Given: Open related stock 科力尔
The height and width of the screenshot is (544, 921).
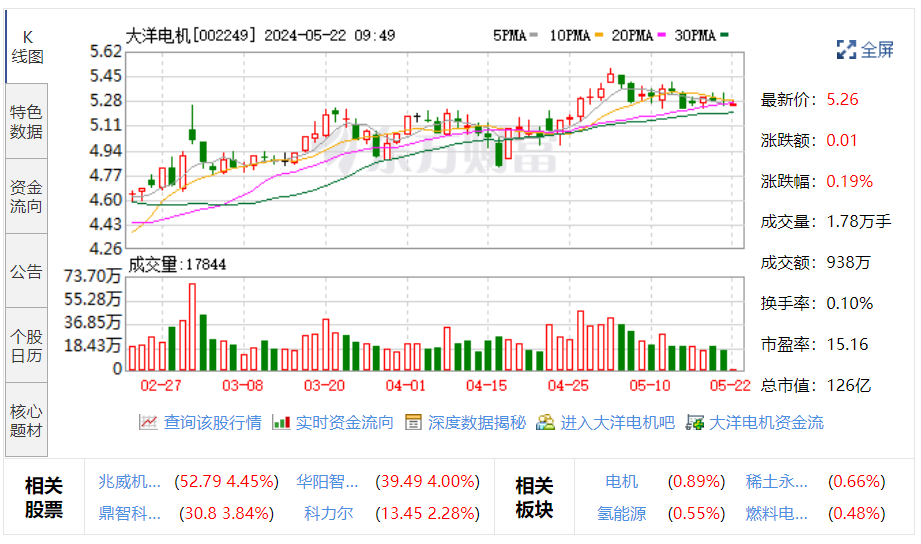Looking at the screenshot, I should coord(329,513).
